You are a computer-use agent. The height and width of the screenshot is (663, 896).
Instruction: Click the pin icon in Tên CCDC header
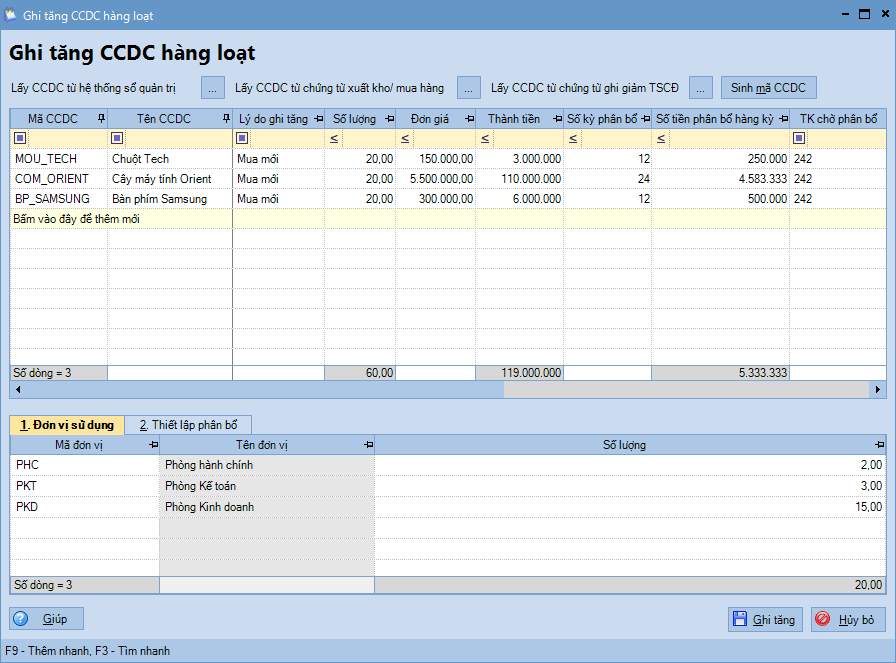[225, 119]
